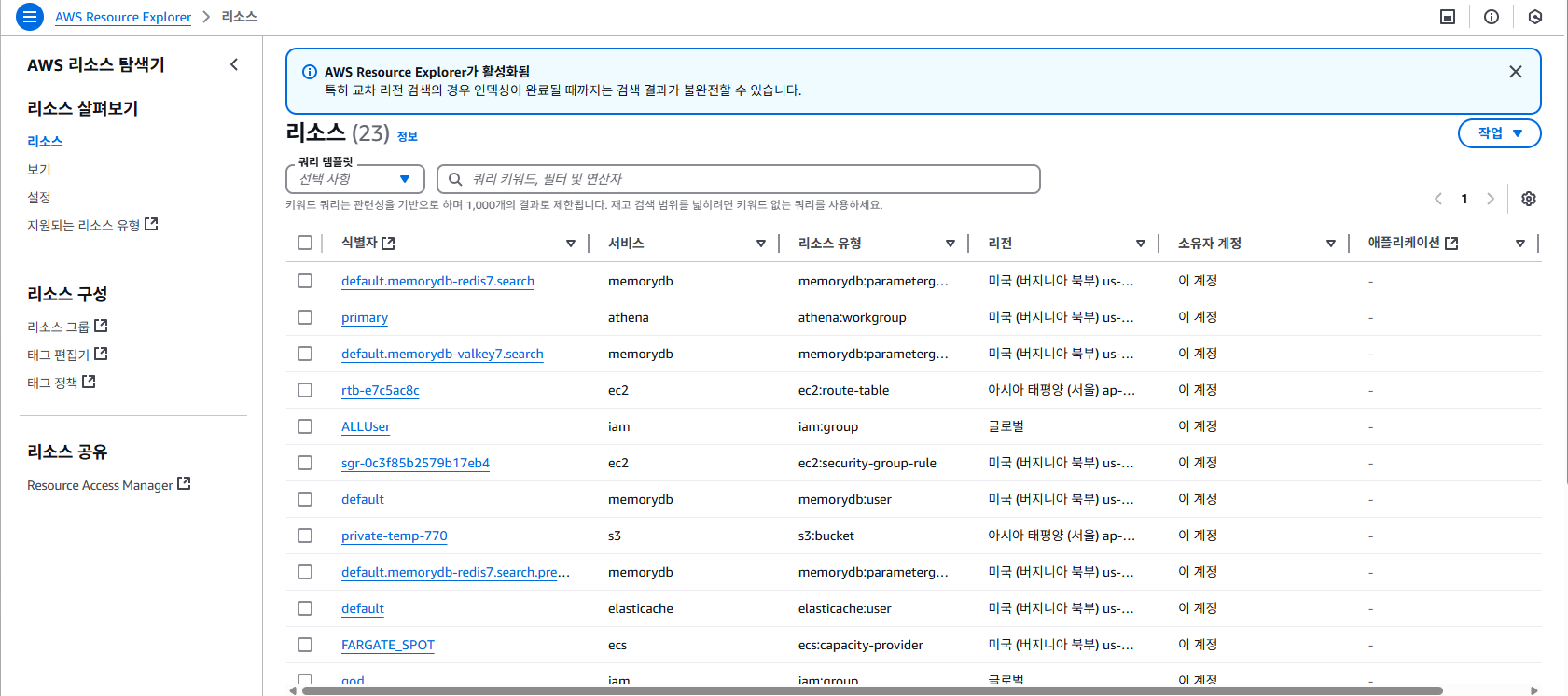Open default.memorydb-valkey7.search resource link
This screenshot has width=1568, height=696.
(x=442, y=354)
